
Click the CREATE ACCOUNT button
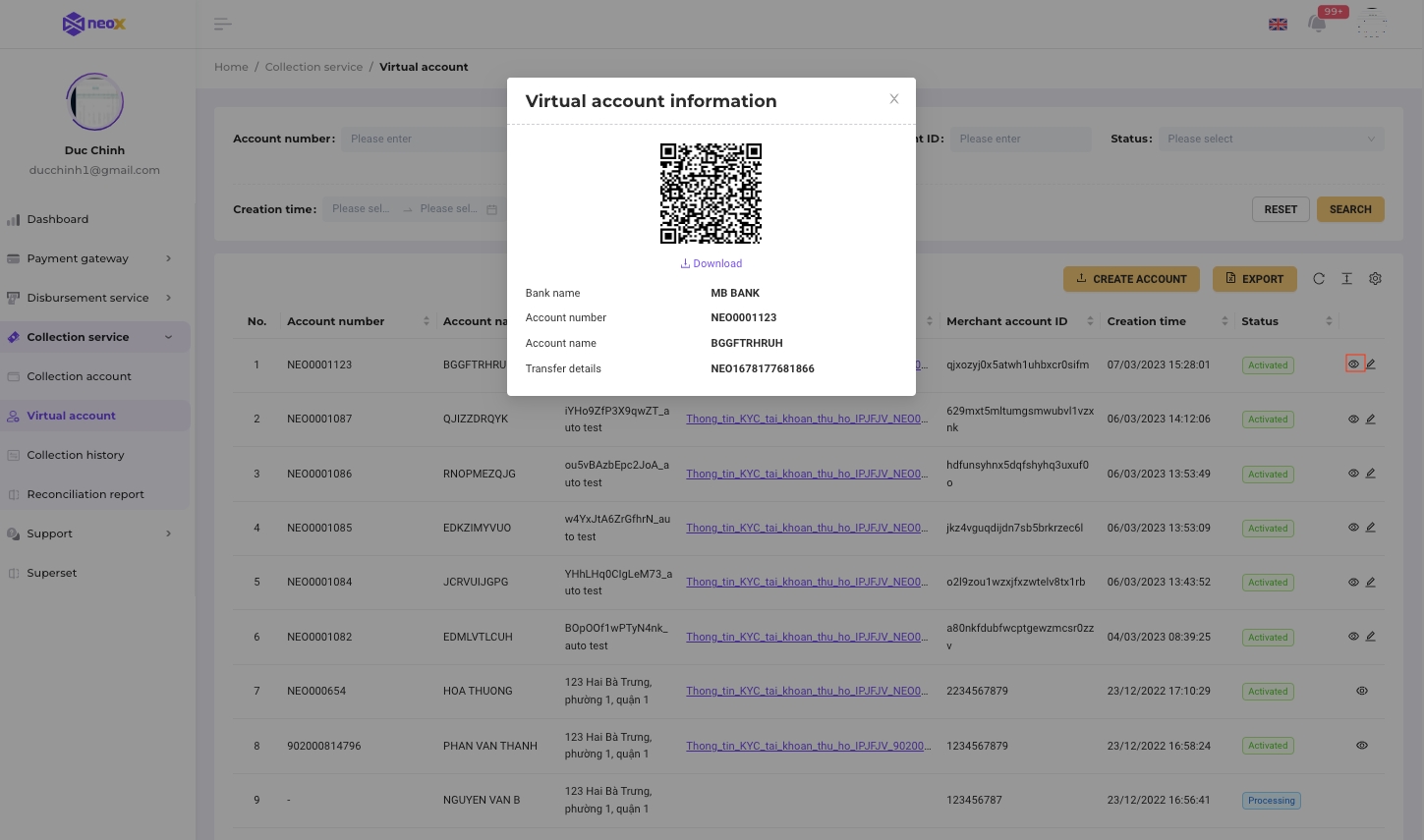click(1130, 279)
